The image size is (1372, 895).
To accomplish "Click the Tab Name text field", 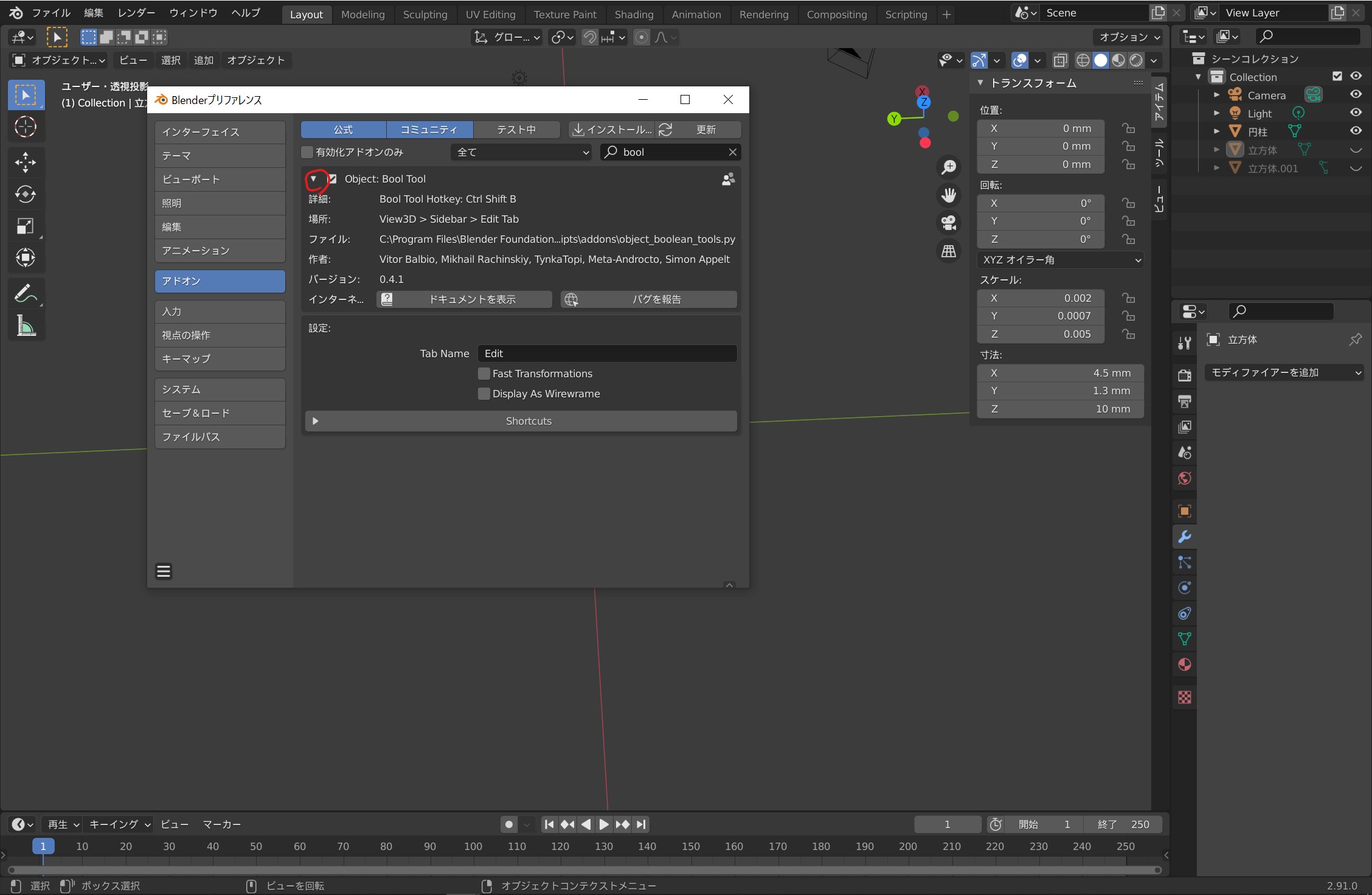I will point(607,353).
